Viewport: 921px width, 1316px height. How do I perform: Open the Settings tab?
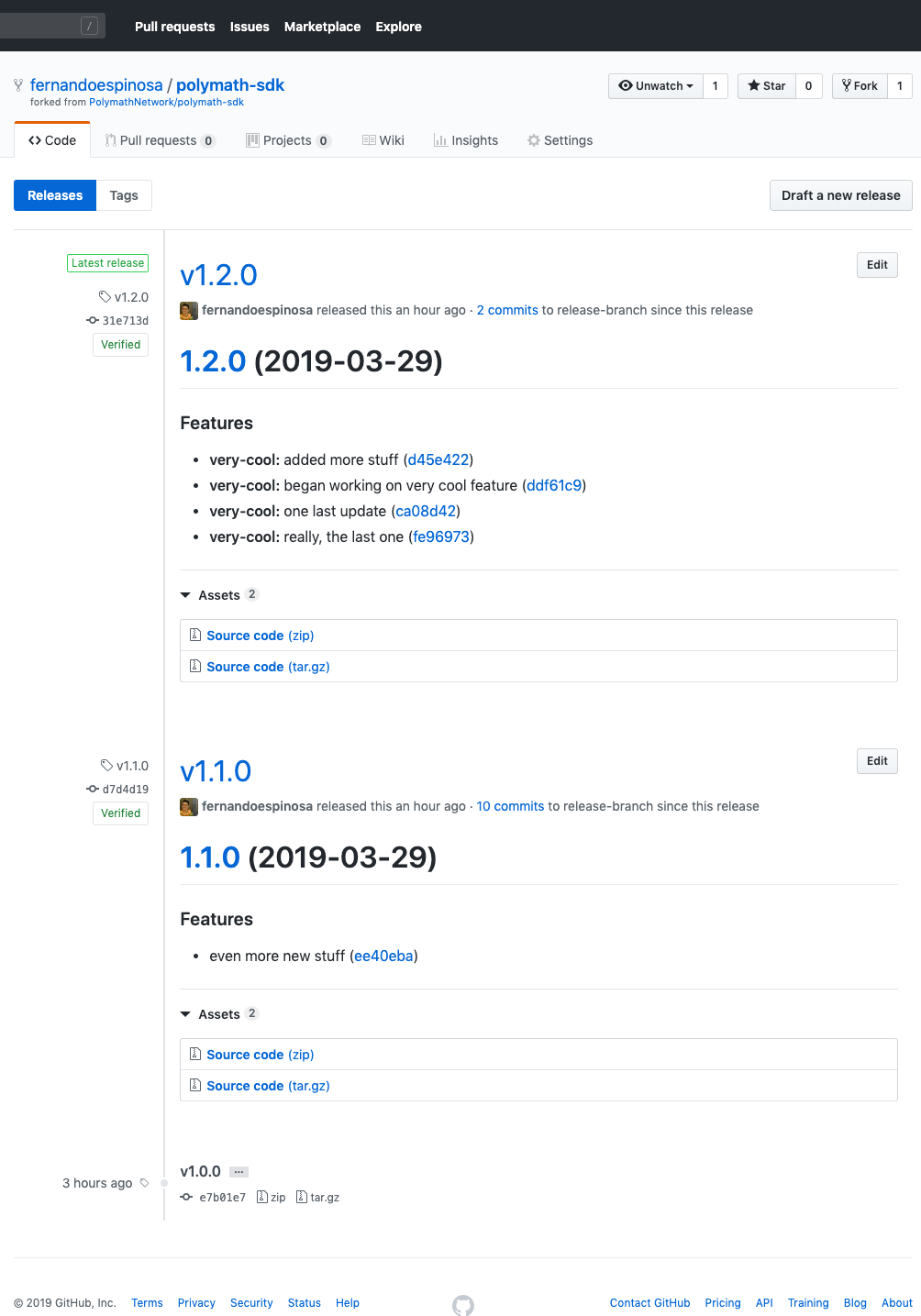[x=560, y=140]
